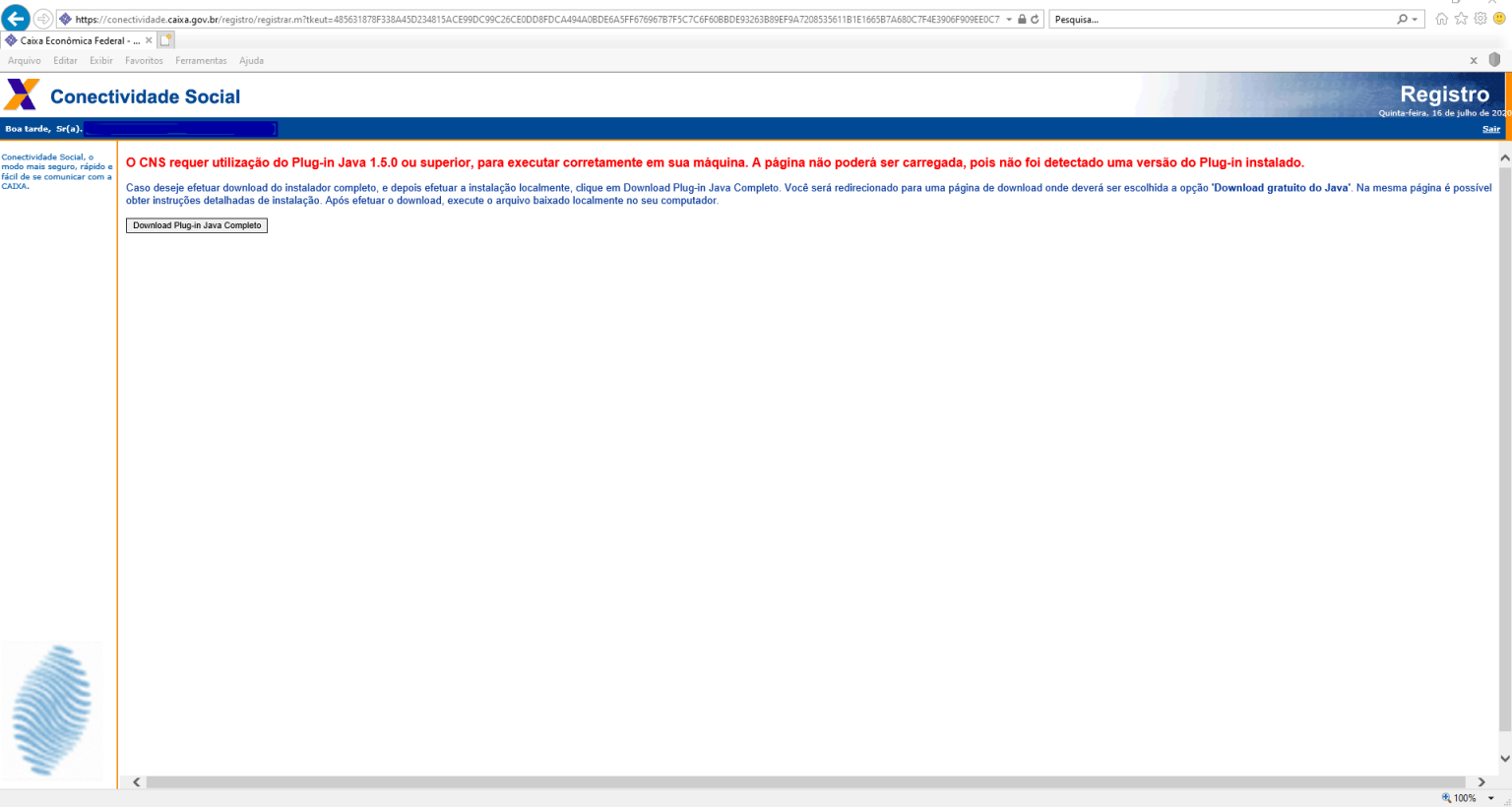Screen dimensions: 1512x807
Task: Click the 100% zoom control
Action: tap(1467, 797)
